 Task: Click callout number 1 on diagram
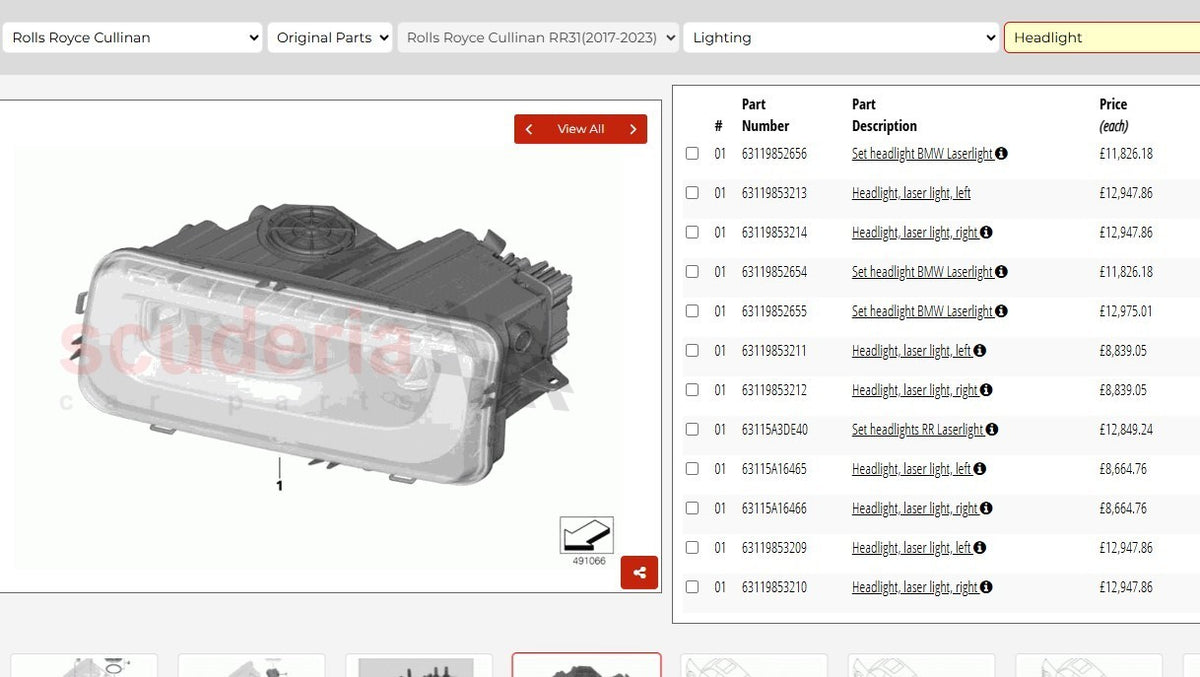click(x=279, y=486)
